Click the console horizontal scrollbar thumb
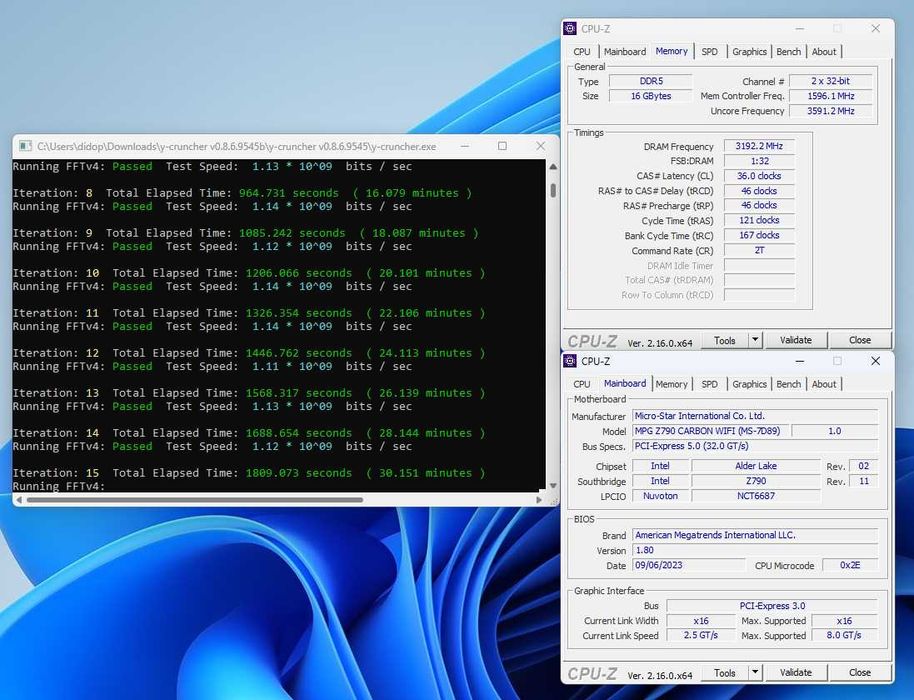The image size is (914, 700). tap(195, 500)
